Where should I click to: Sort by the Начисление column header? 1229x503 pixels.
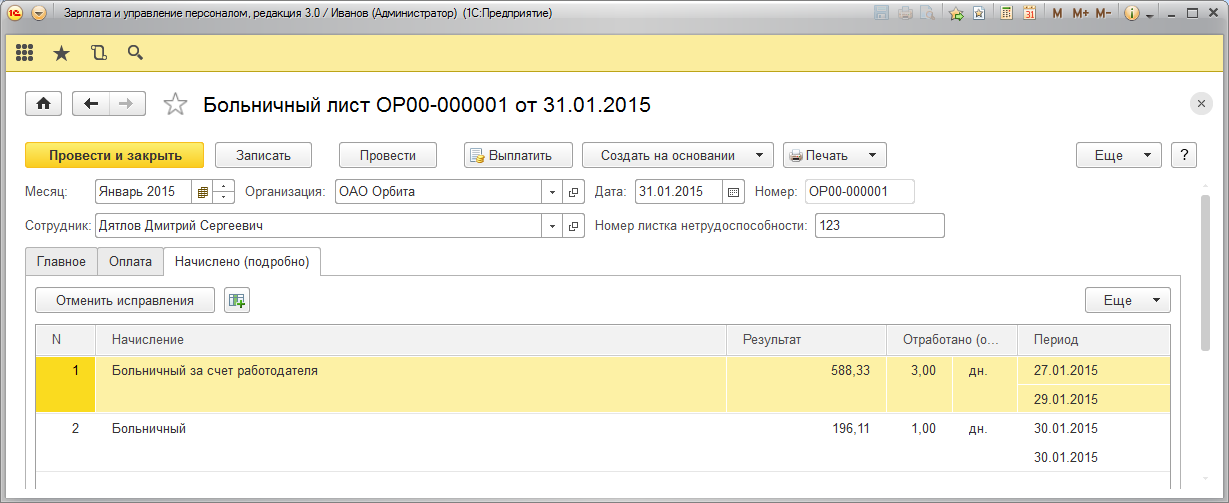[x=411, y=340]
